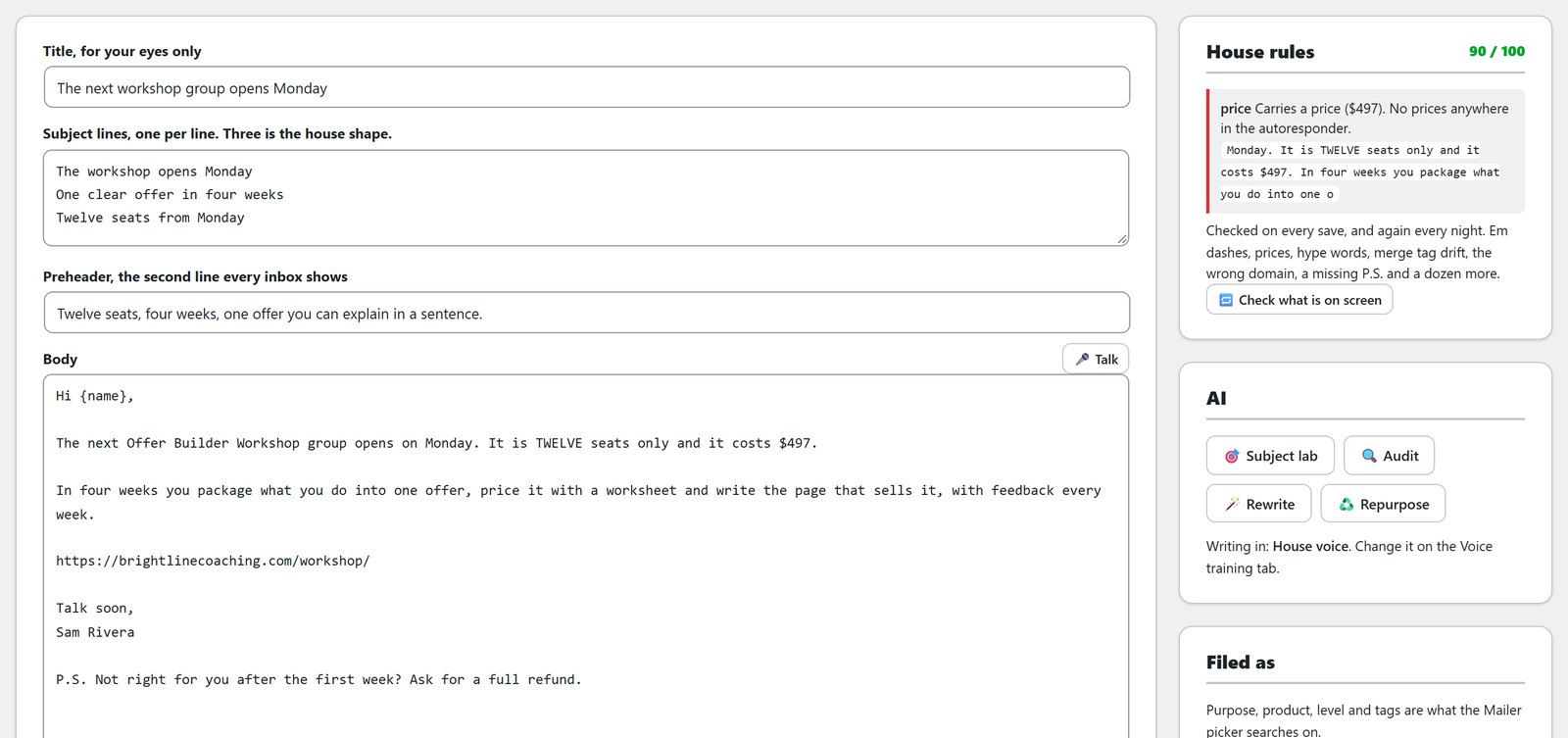
Task: Click the P.S. refund line in body
Action: tap(318, 679)
